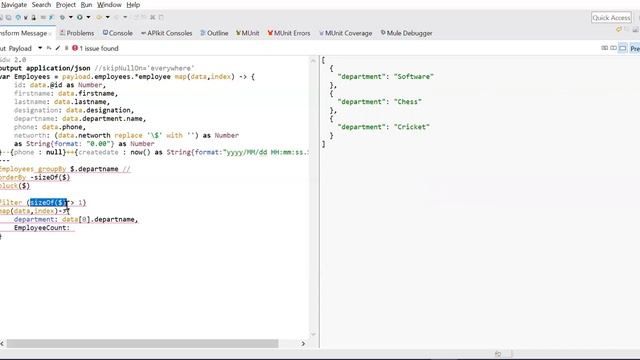Screen dimensions: 640x360
Task: Select the script-only single pane layout icon
Action: point(622,48)
